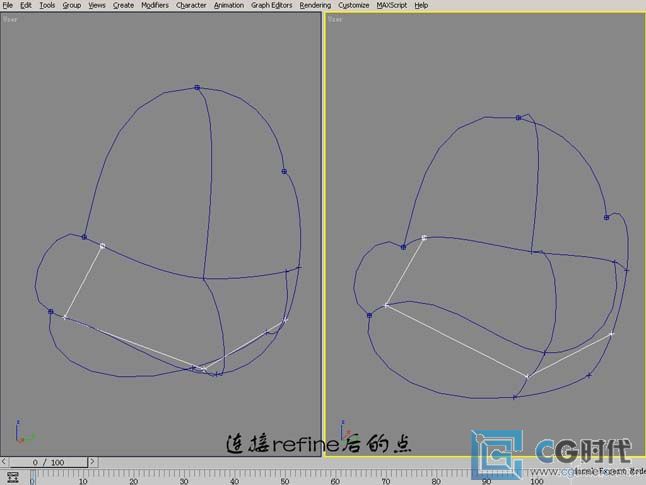Select the topmost spline vertex in left viewport
The width and height of the screenshot is (646, 485).
point(197,87)
